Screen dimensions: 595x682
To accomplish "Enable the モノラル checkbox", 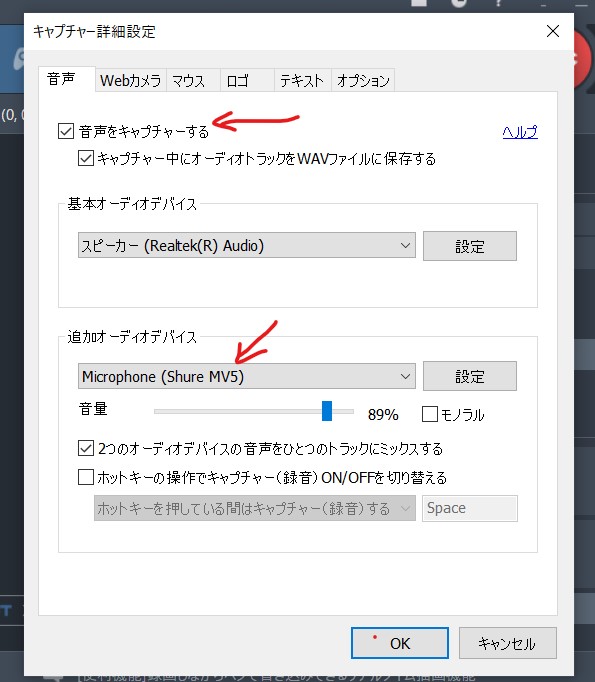I will point(430,414).
